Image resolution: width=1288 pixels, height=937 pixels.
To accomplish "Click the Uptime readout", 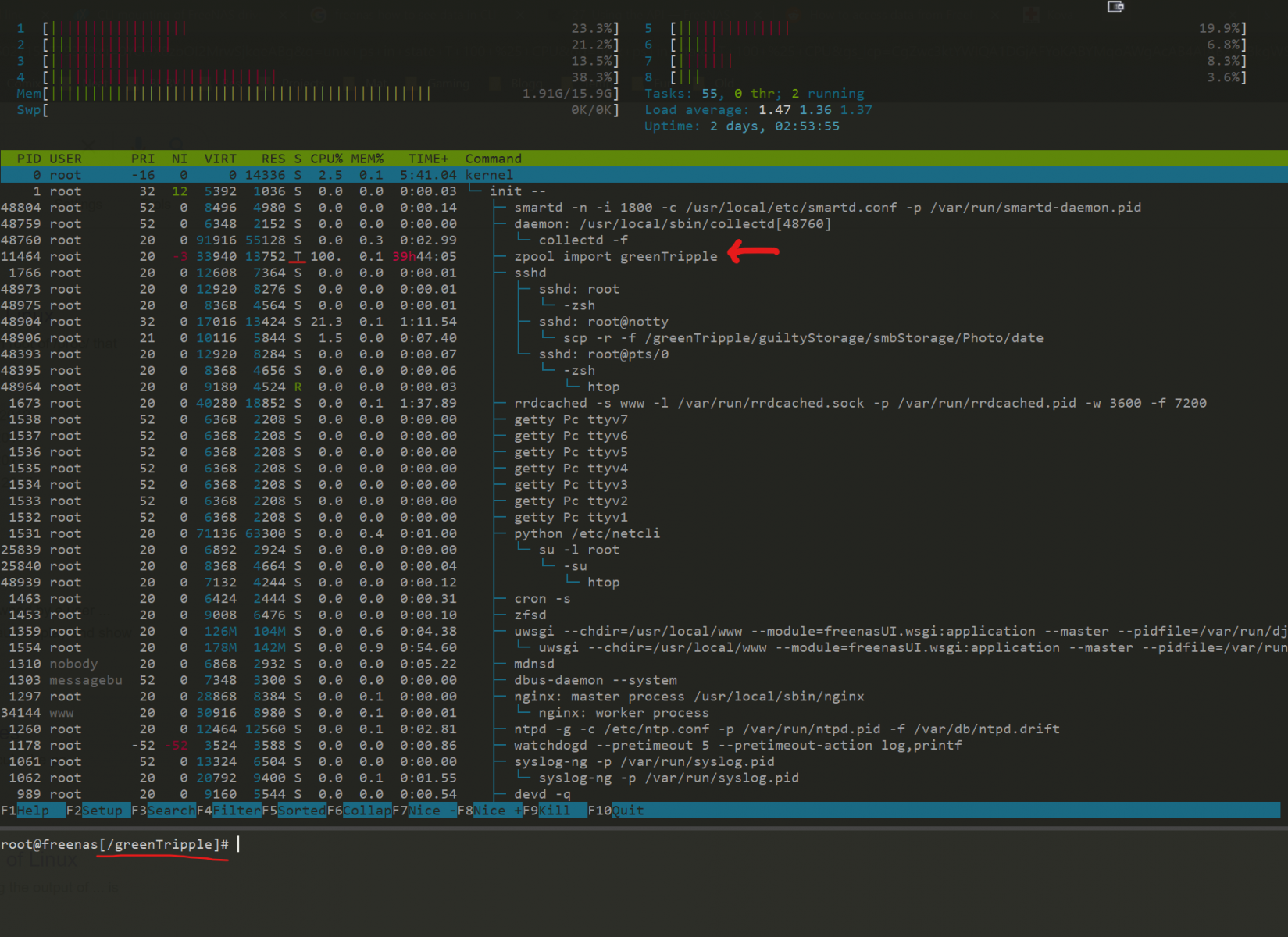I will pos(742,126).
